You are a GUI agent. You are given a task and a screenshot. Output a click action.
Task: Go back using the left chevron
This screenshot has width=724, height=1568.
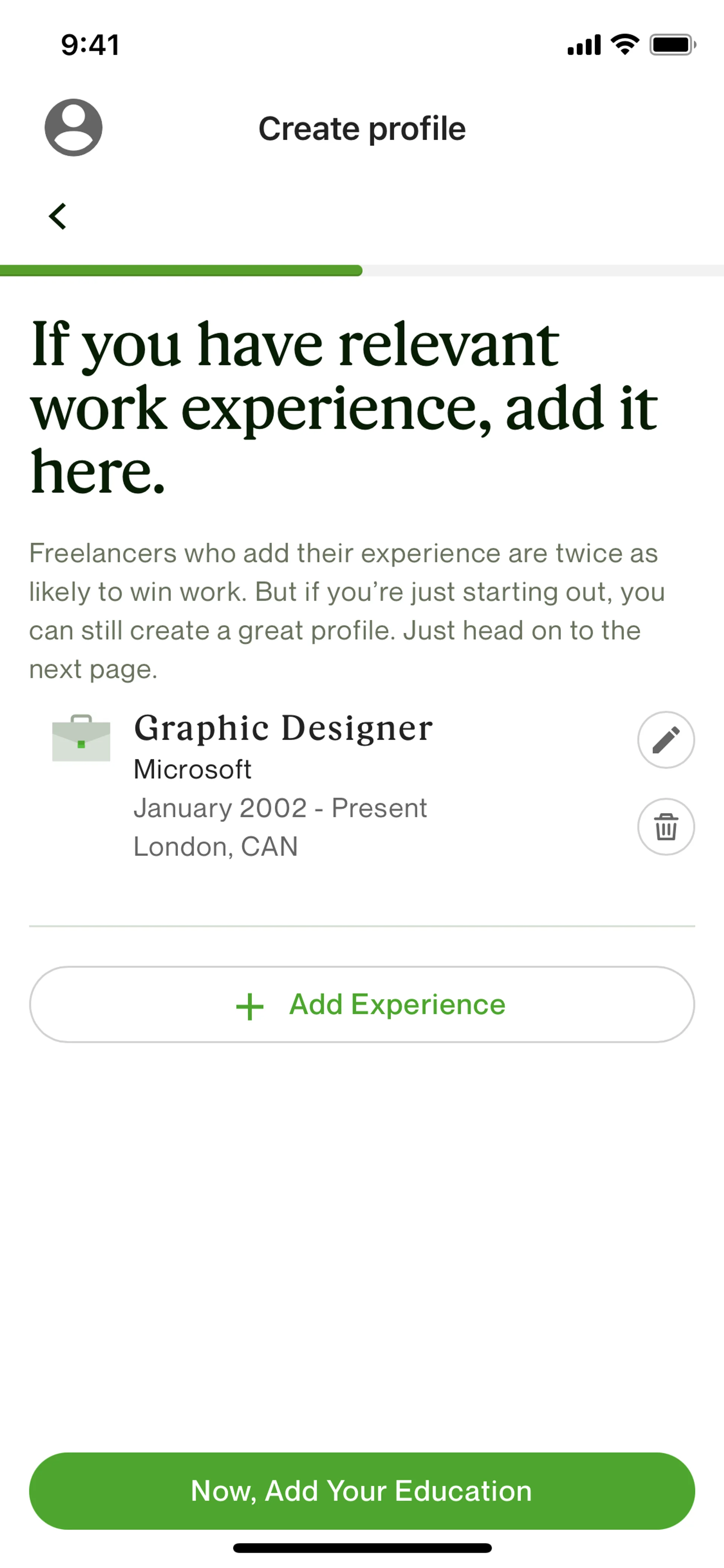click(x=58, y=216)
